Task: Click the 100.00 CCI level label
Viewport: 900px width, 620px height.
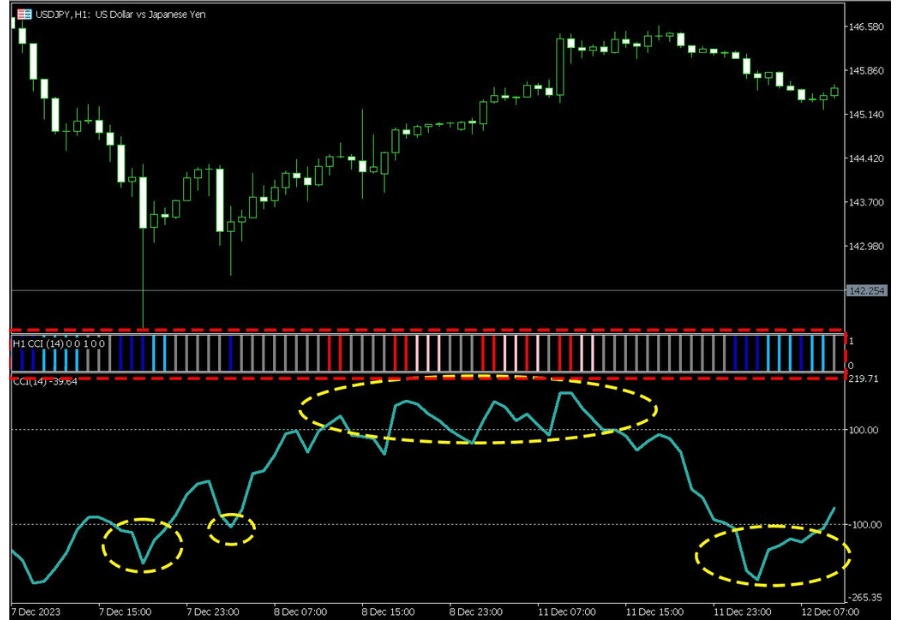Action: [x=866, y=430]
